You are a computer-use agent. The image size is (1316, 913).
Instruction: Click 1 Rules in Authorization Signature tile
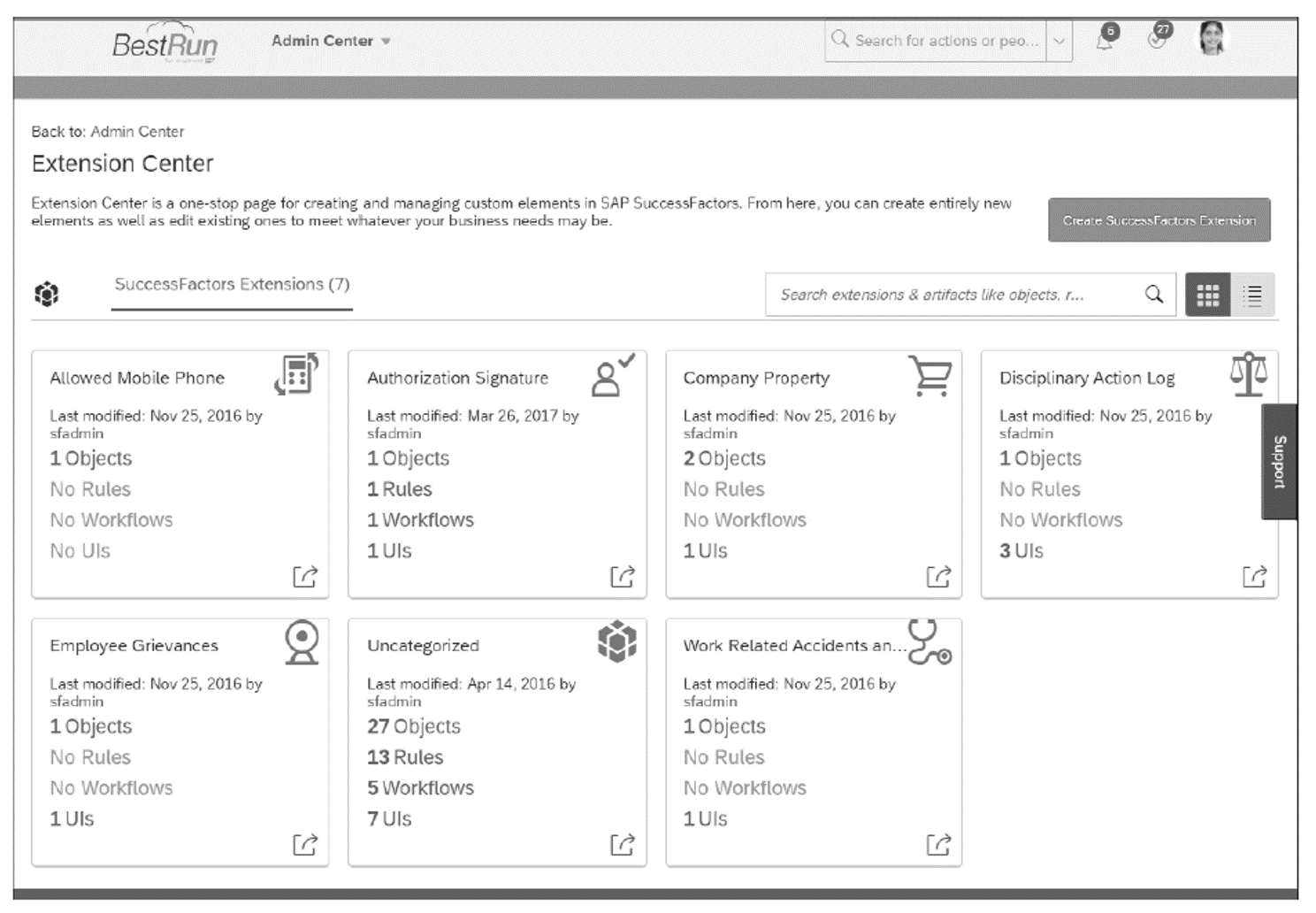[x=400, y=489]
